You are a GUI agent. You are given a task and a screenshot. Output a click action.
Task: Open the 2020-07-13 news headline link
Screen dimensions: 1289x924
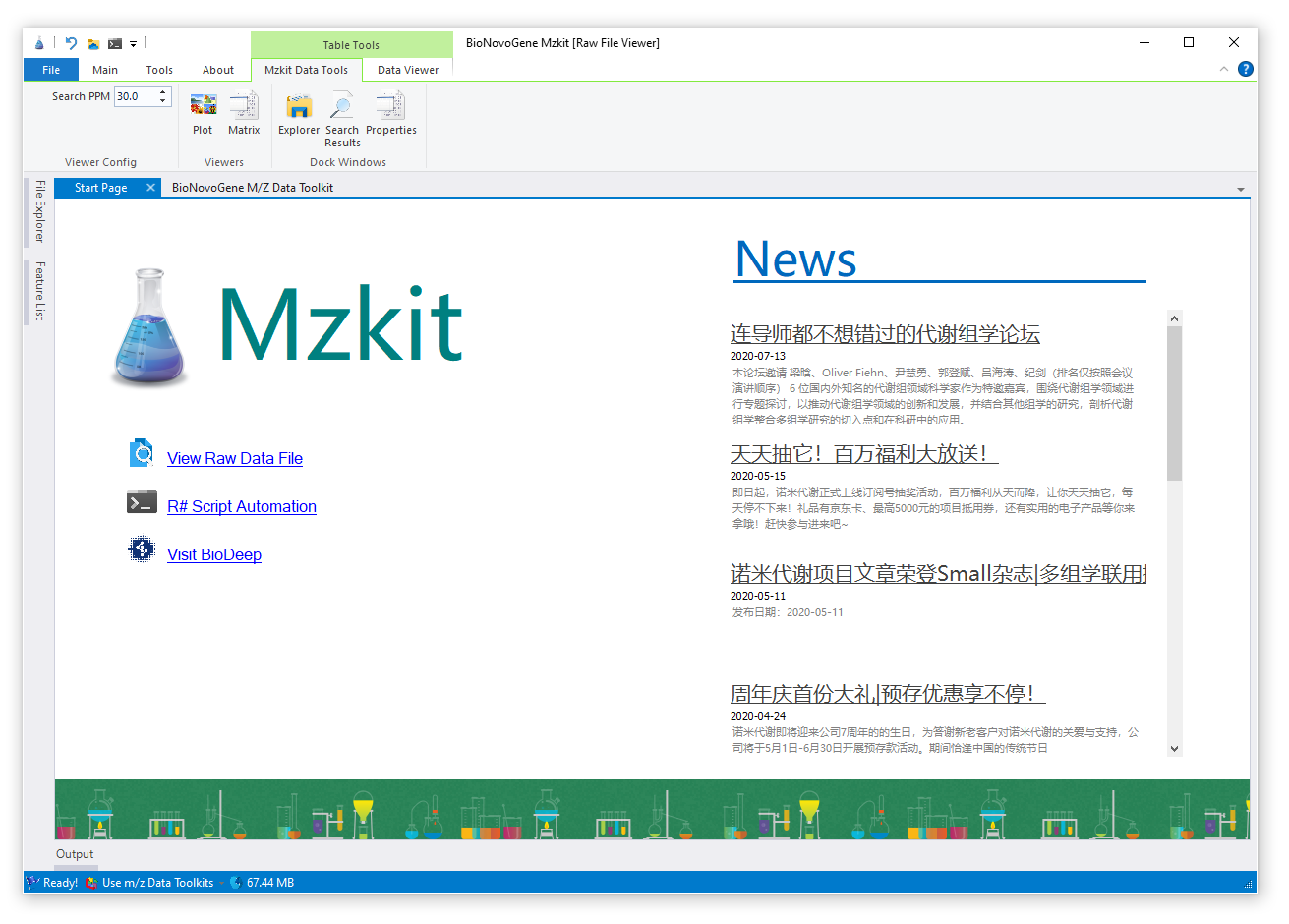[885, 334]
